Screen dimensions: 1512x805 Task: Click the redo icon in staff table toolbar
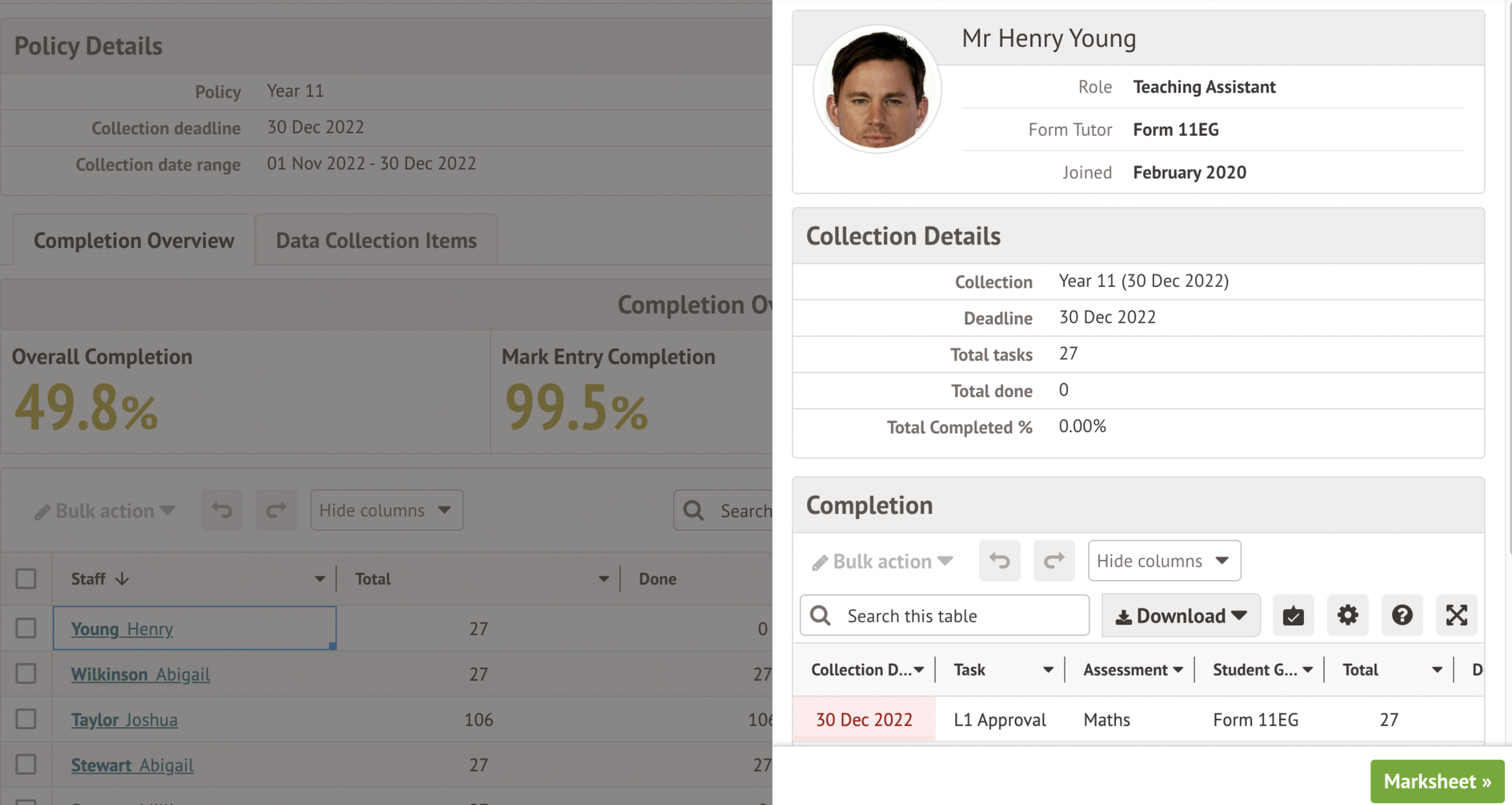tap(276, 510)
